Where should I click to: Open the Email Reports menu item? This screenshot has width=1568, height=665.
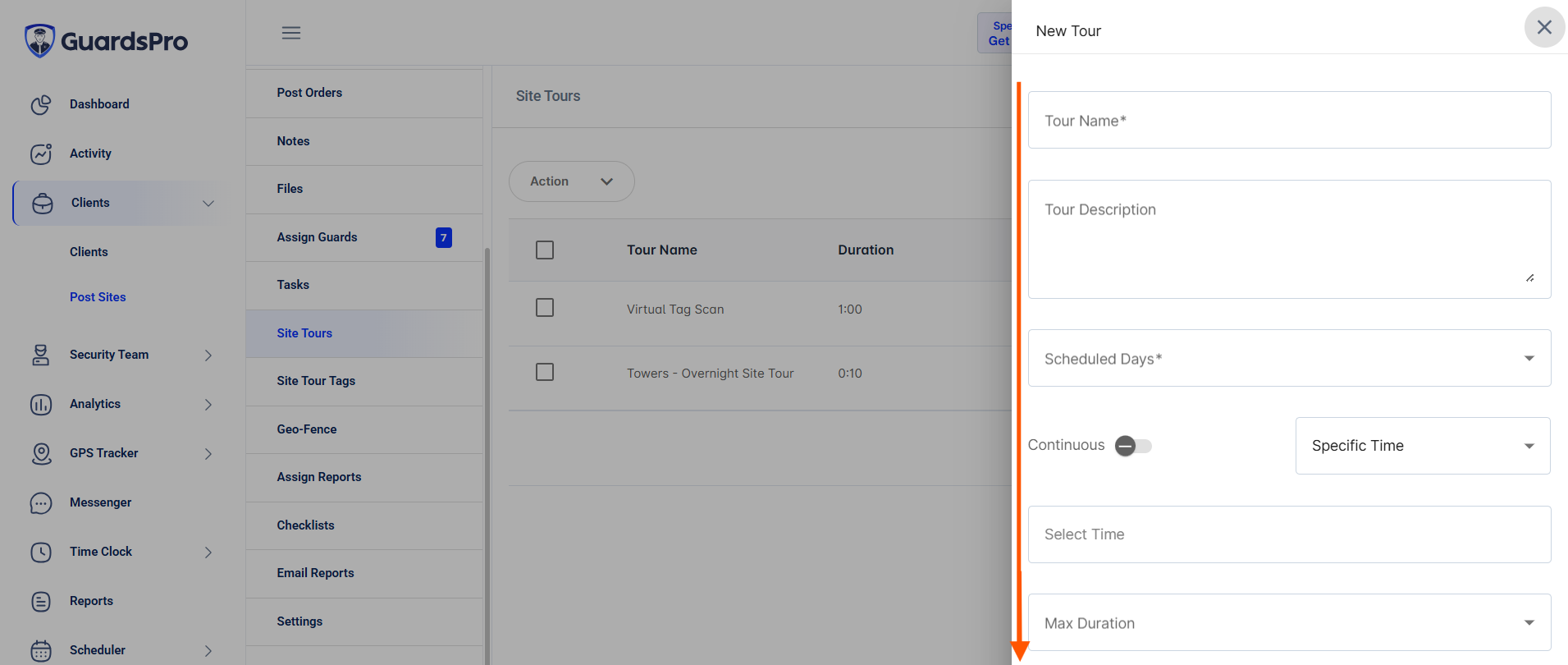point(364,573)
